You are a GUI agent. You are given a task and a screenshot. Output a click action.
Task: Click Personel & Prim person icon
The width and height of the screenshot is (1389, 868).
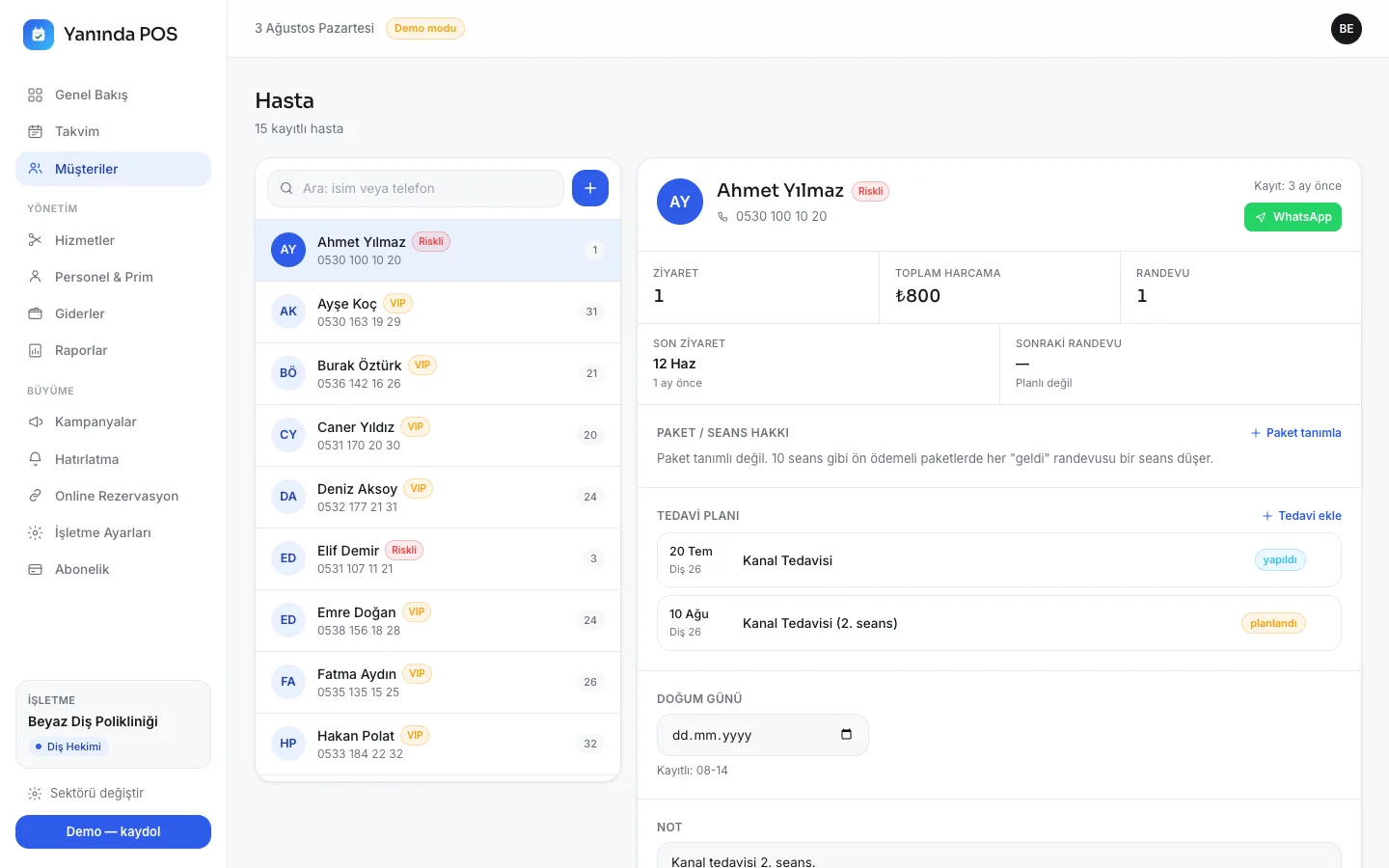click(36, 277)
